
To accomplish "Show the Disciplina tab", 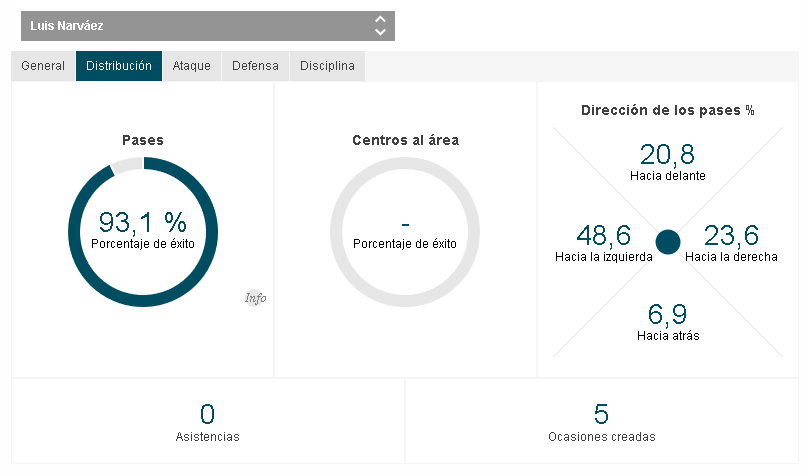I will (327, 66).
